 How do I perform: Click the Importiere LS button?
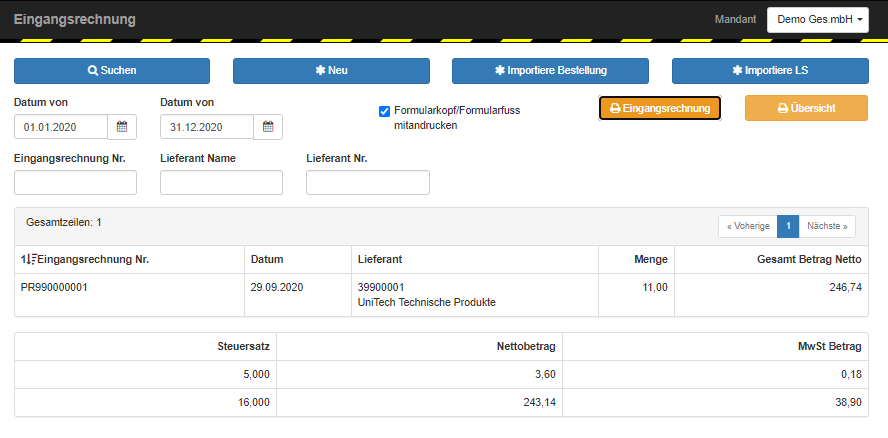click(770, 71)
